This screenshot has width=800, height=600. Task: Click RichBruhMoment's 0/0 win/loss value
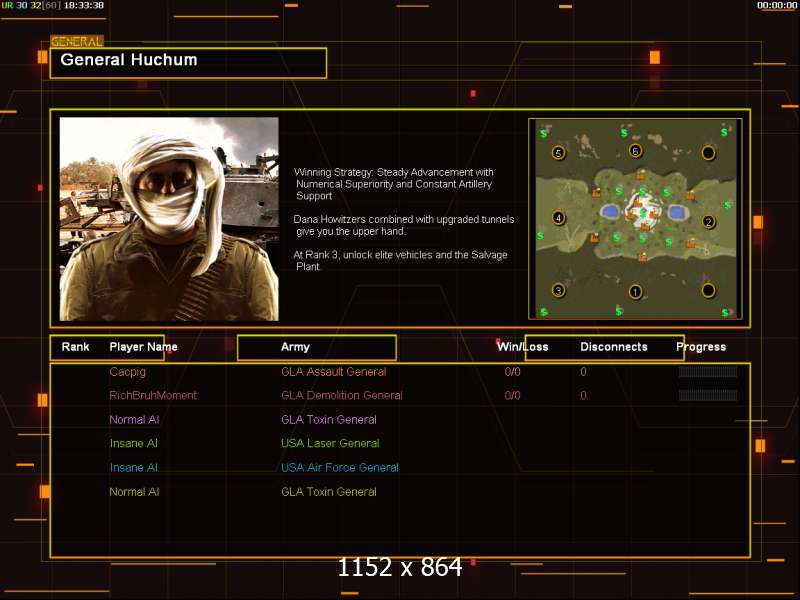point(512,395)
